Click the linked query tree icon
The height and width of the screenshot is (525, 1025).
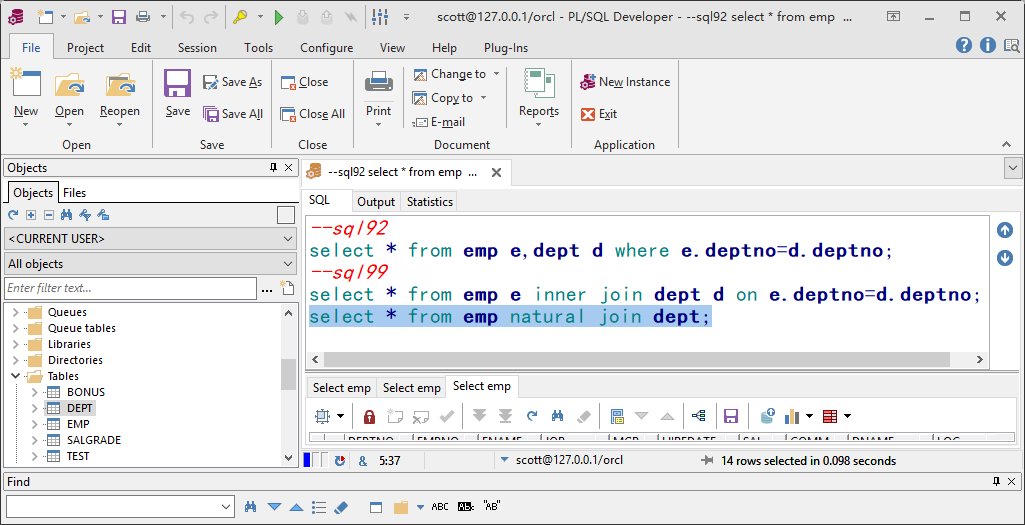[x=699, y=416]
